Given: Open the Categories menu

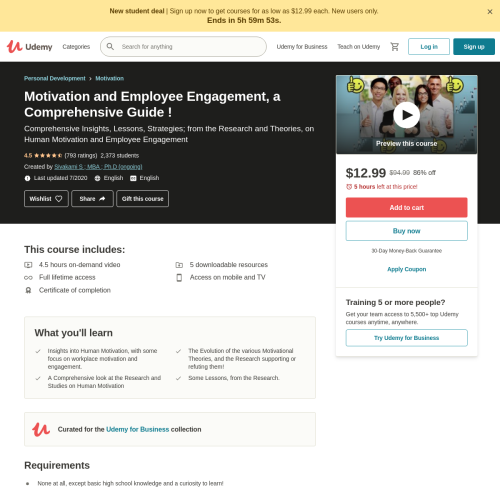Looking at the screenshot, I should (76, 47).
